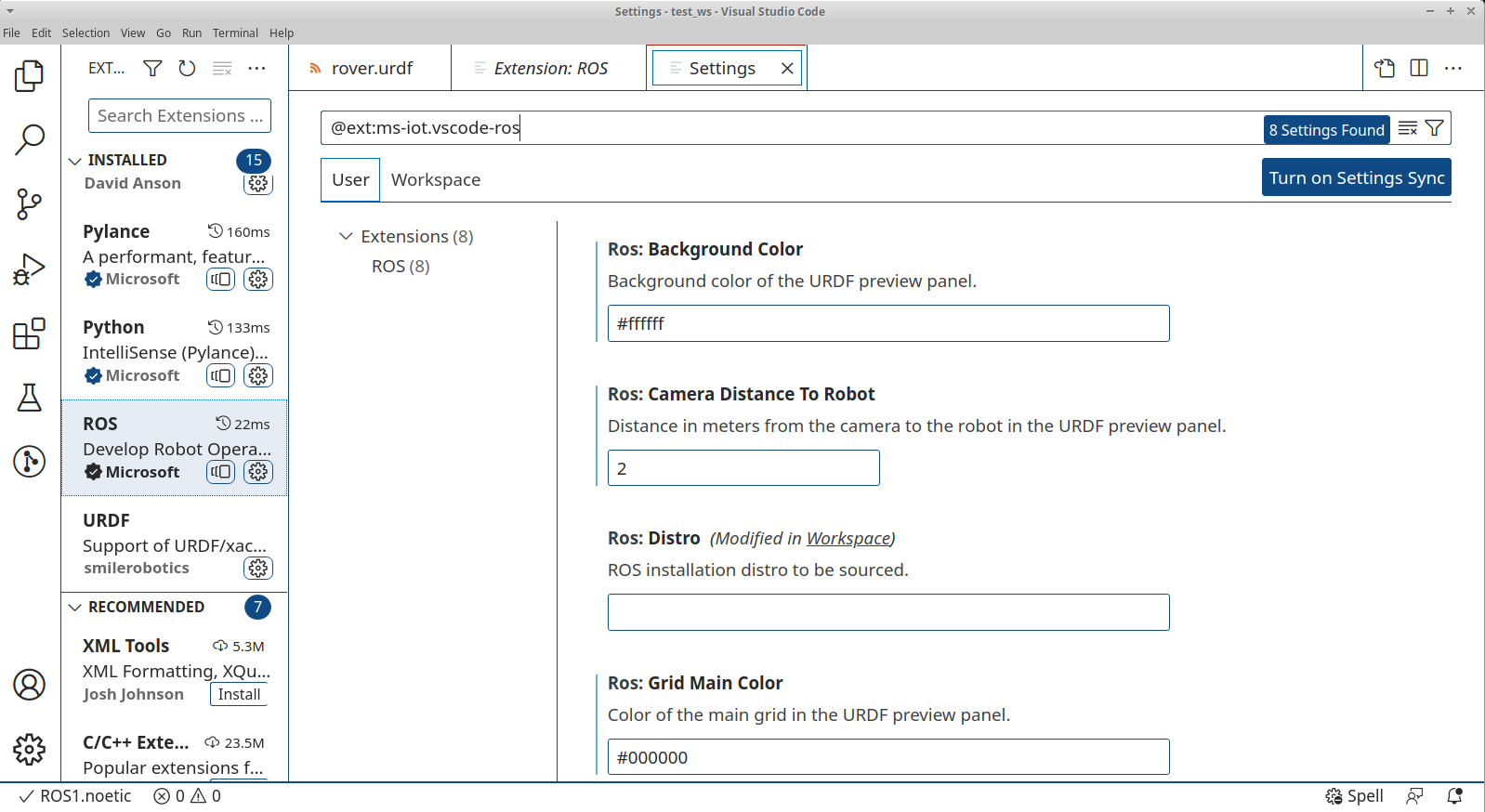Open the editor more actions menu
This screenshot has height=812, width=1485.
[1453, 68]
